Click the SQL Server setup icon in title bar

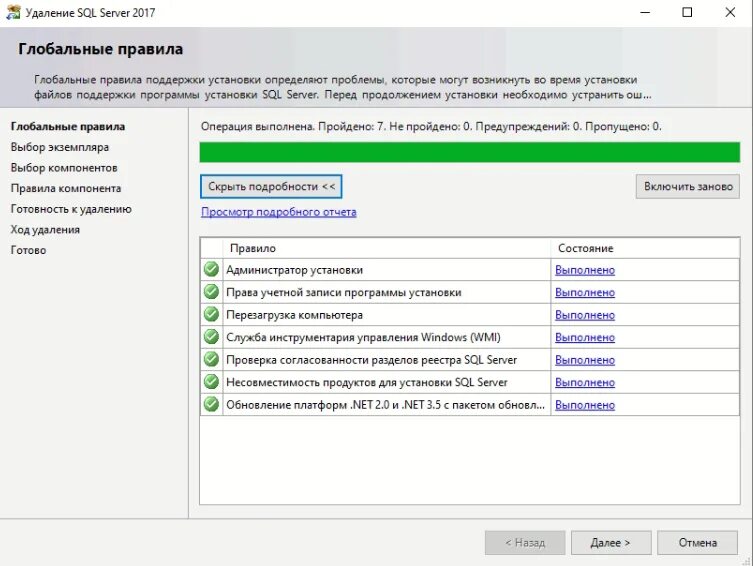13,12
